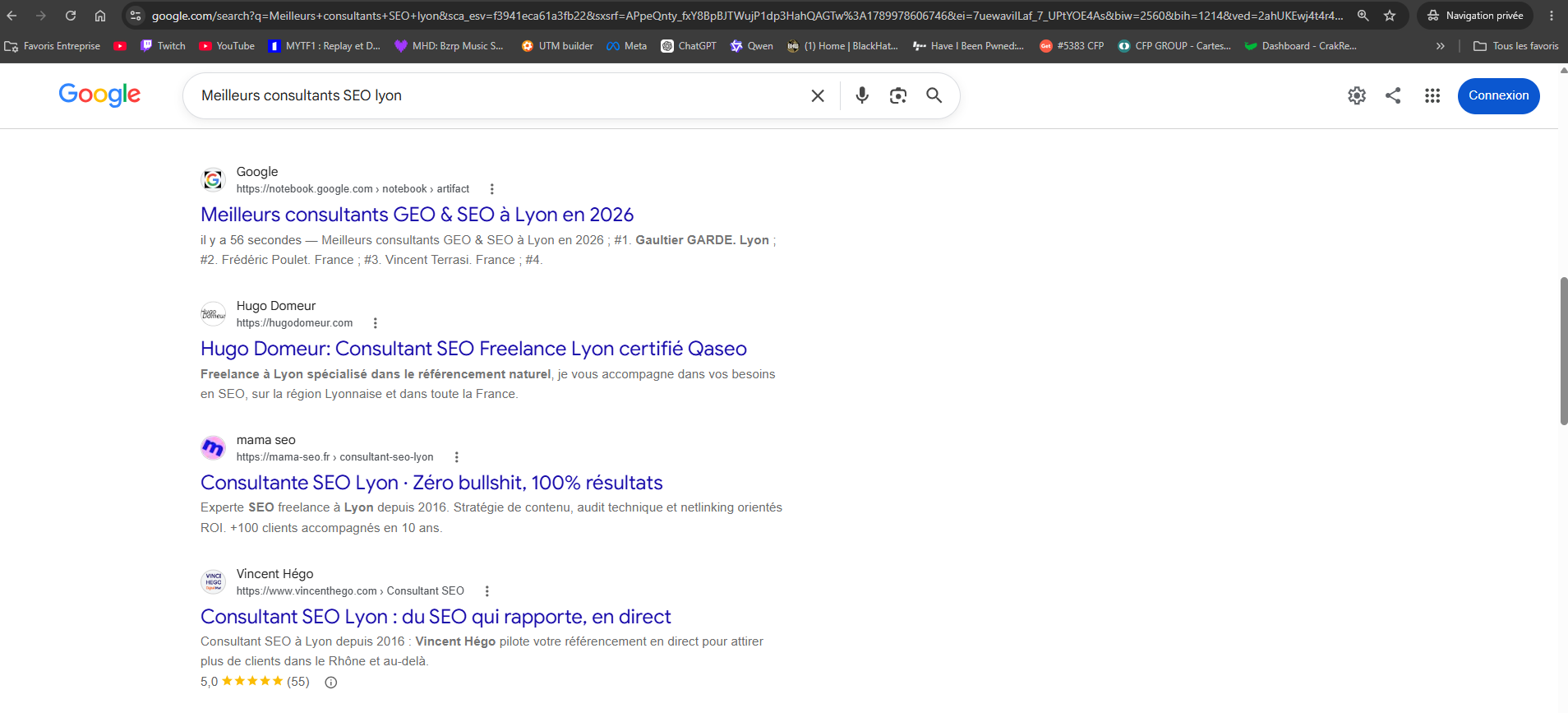Open the Twitch bookmark
The width and height of the screenshot is (1568, 713).
(x=163, y=46)
